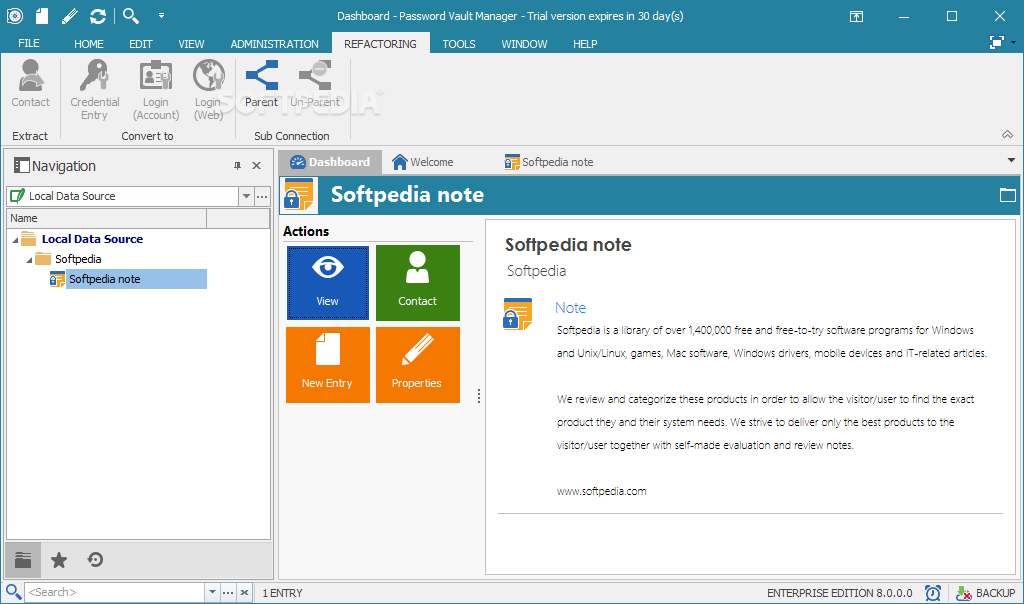Click the Un-Parent sub connection button
This screenshot has width=1024, height=604.
[x=315, y=84]
